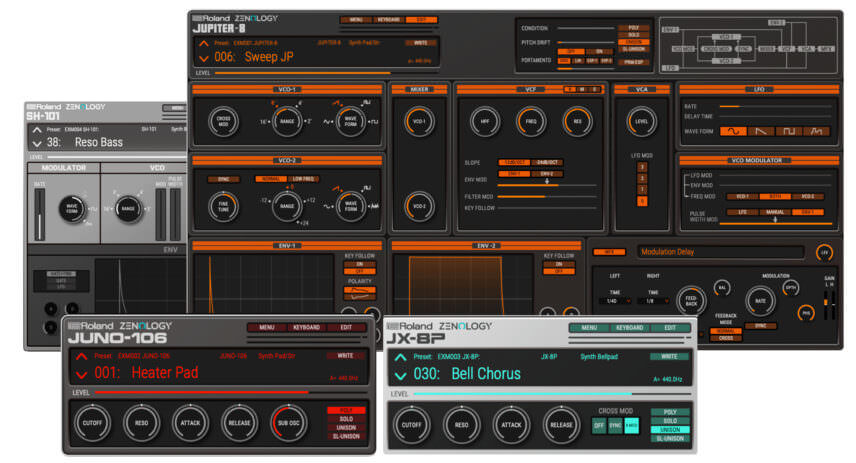Click the VCO-1 WAVE FORM knob in JUPITER-8

(x=350, y=121)
